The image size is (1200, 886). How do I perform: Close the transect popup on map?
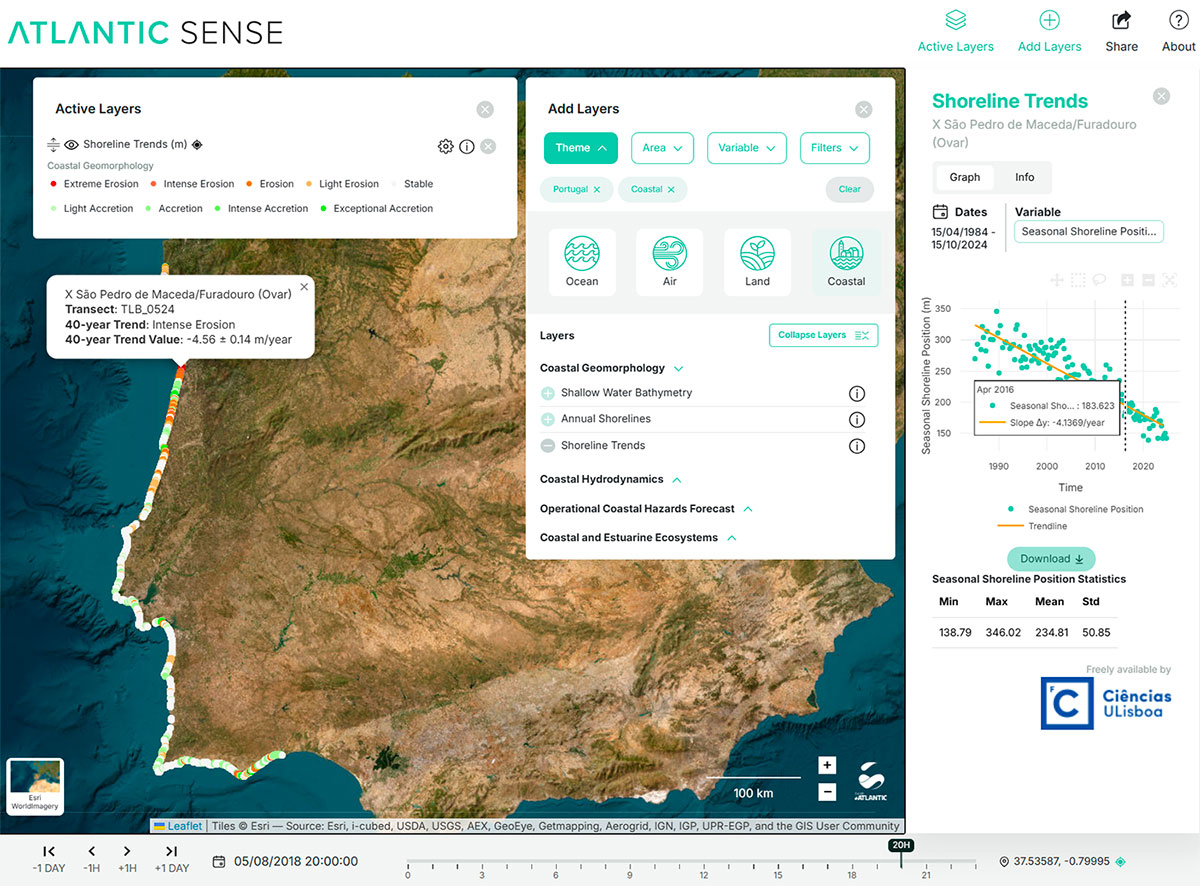pos(304,286)
